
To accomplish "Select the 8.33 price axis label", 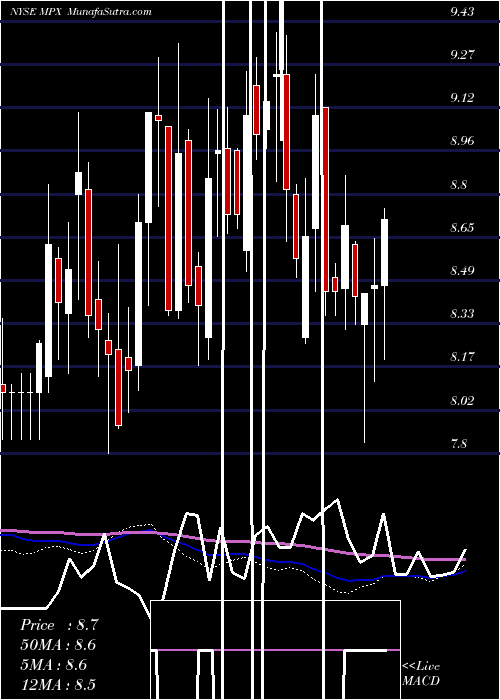I will click(x=462, y=314).
